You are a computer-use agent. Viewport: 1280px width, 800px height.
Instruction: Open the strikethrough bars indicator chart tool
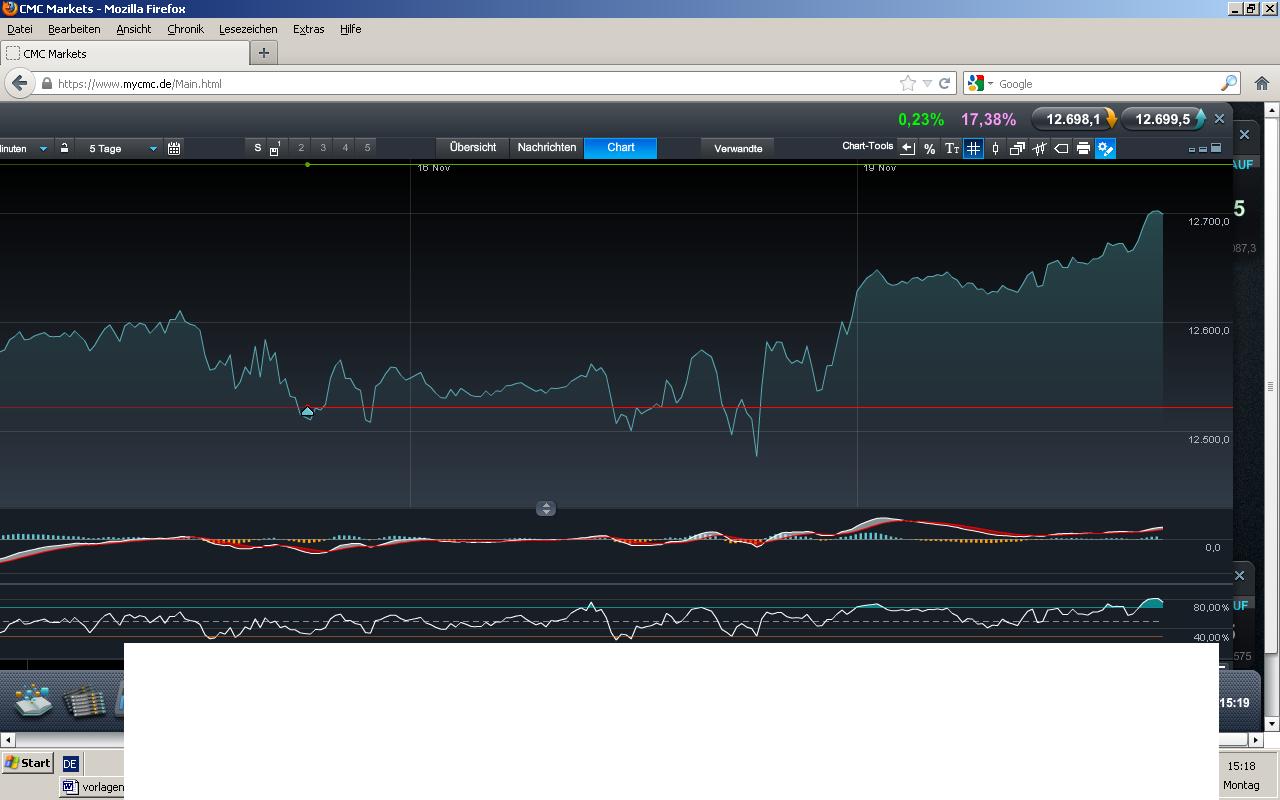tap(1039, 149)
